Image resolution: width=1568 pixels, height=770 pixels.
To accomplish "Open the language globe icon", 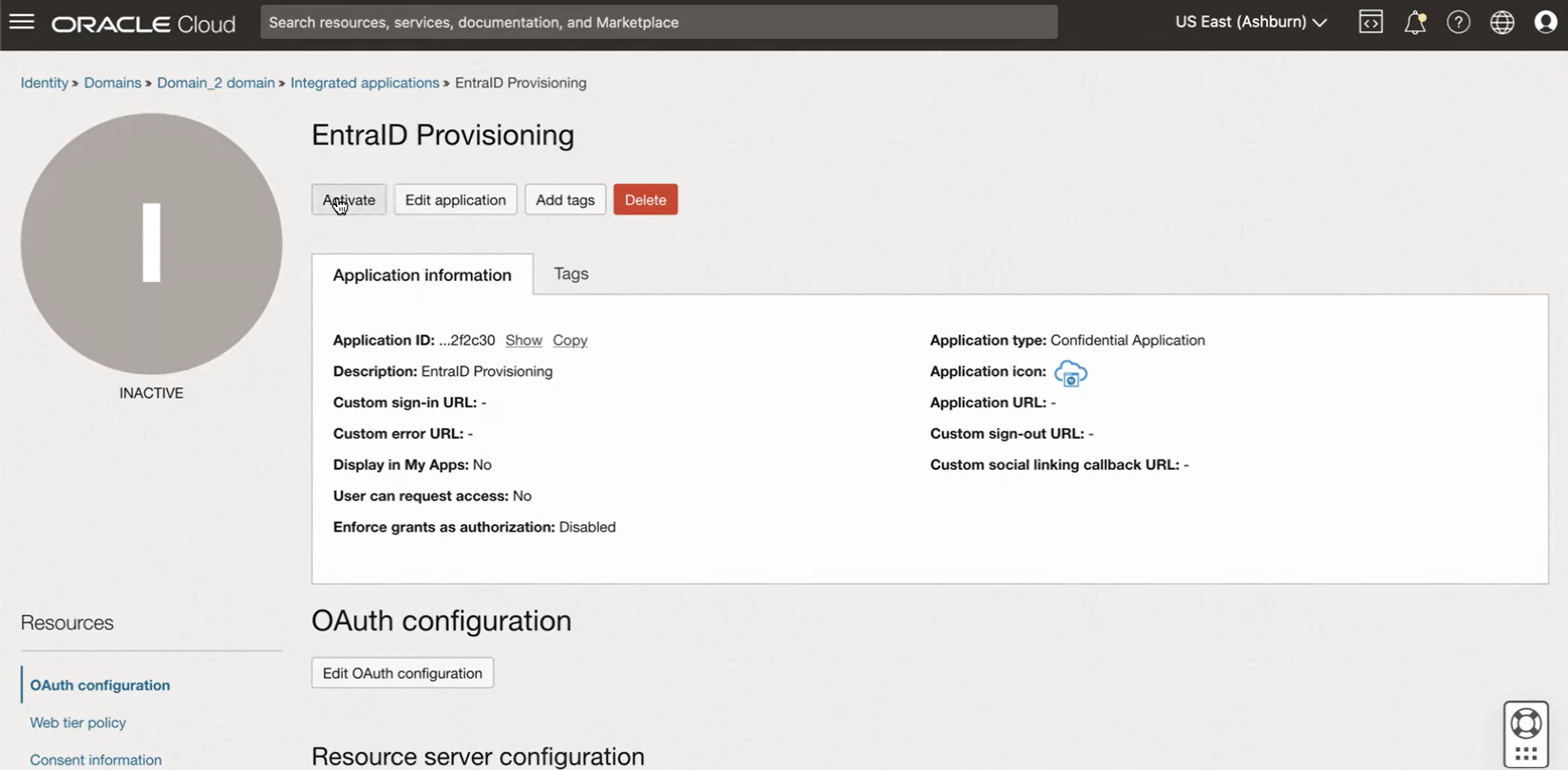I will [x=1502, y=22].
